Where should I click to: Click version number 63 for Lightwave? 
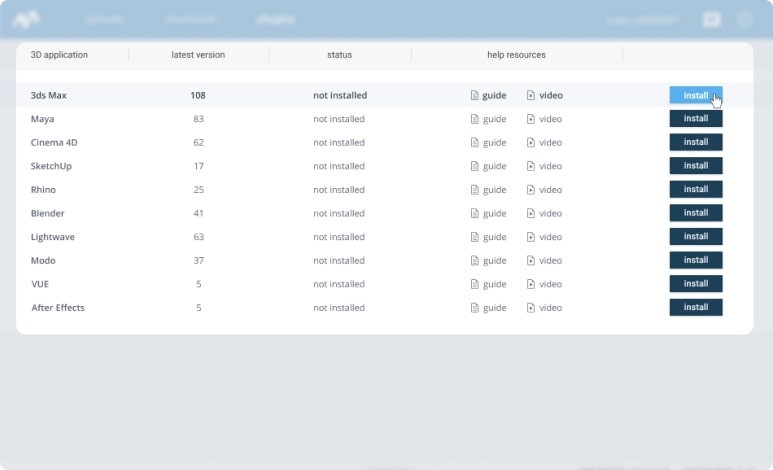click(199, 237)
